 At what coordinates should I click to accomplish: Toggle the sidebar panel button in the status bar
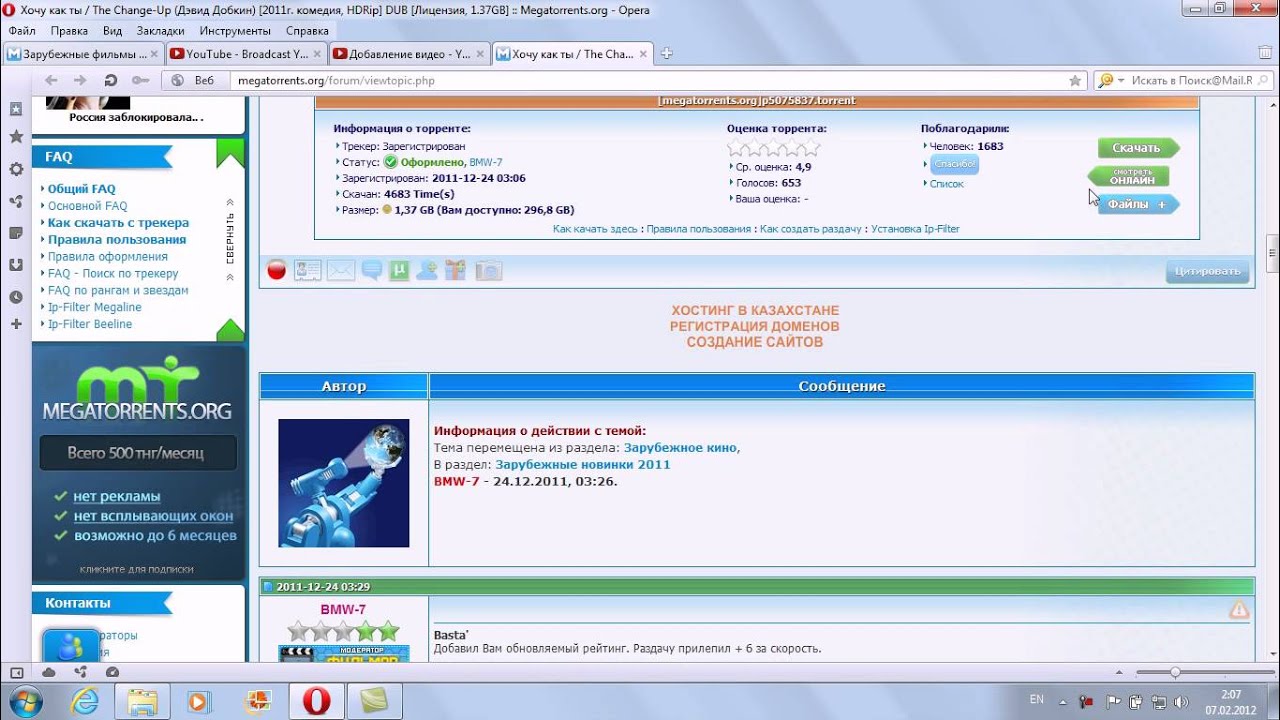pos(17,672)
